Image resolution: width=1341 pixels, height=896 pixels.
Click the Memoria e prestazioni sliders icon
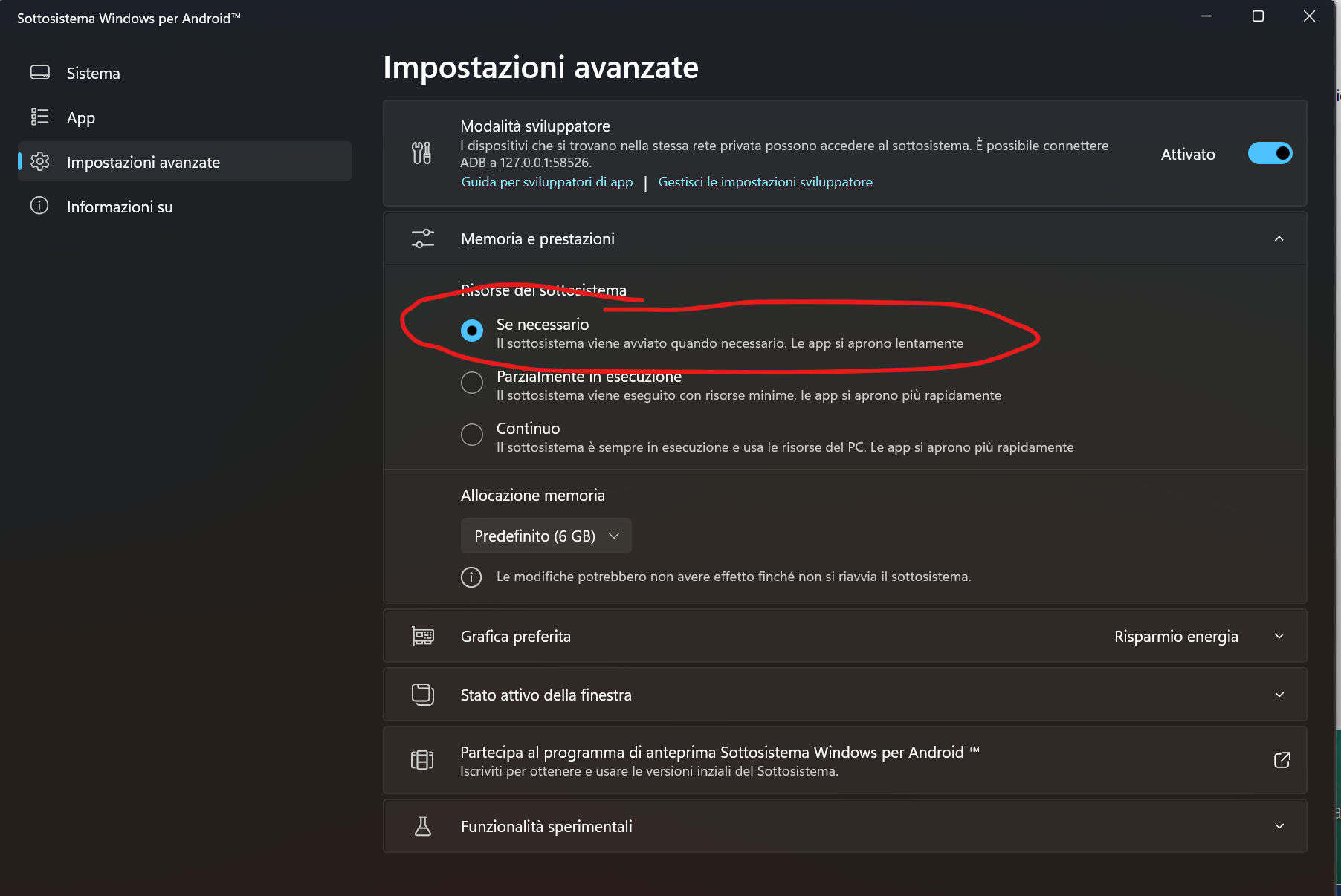coord(423,238)
